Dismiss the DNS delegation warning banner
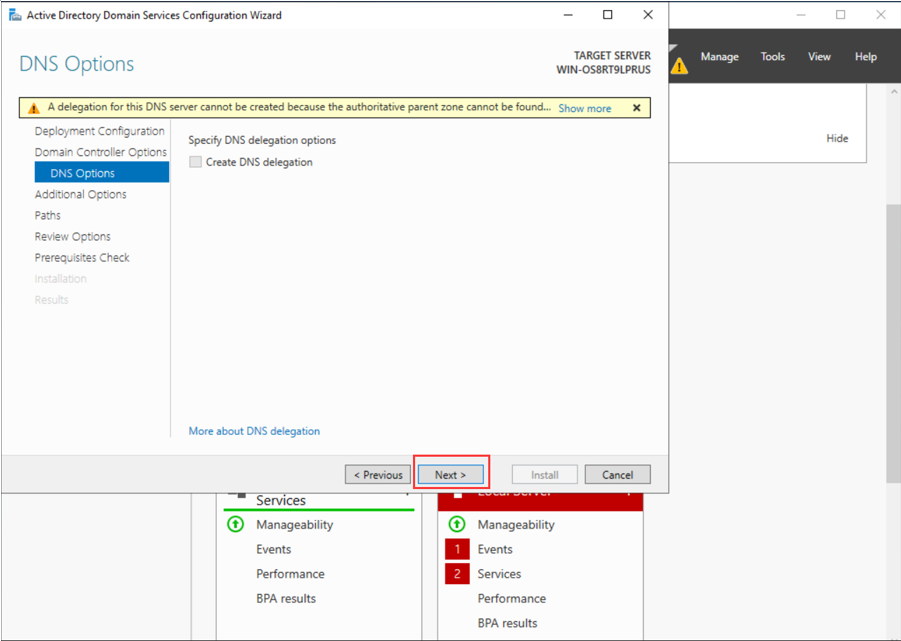Image resolution: width=901 pixels, height=641 pixels. (636, 108)
